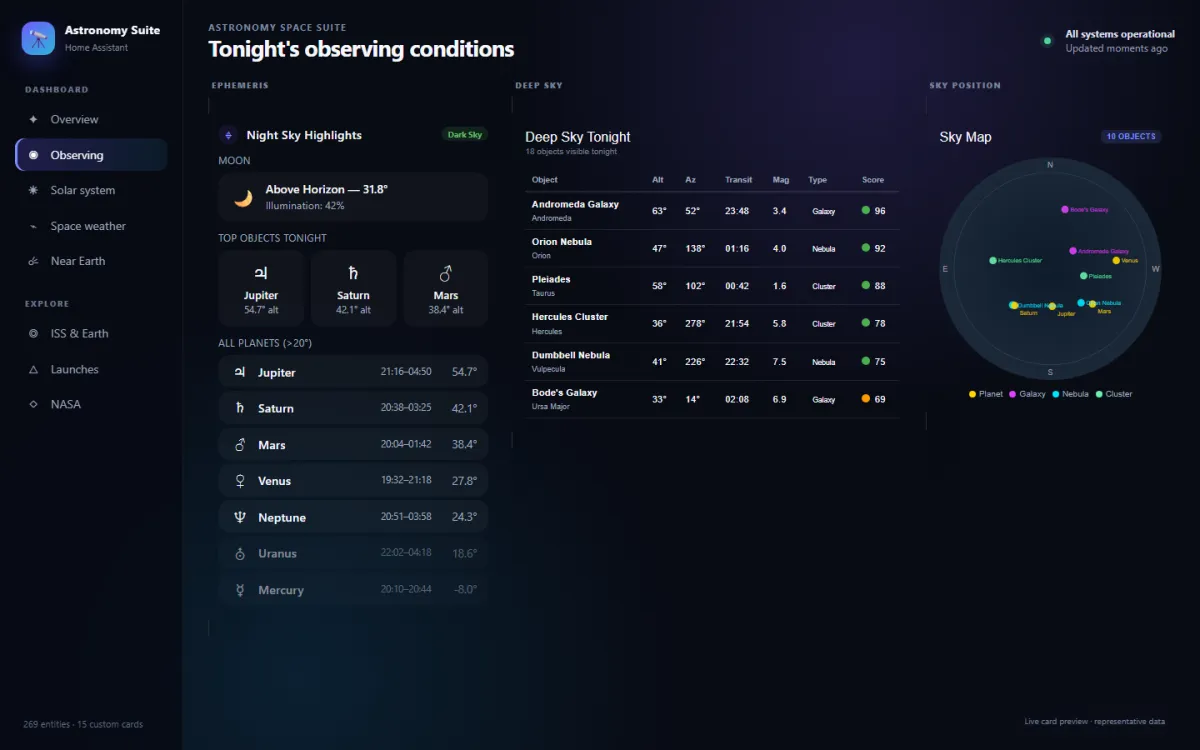This screenshot has height=750, width=1200.
Task: Click the Night Sky Highlights card icon
Action: 228,135
